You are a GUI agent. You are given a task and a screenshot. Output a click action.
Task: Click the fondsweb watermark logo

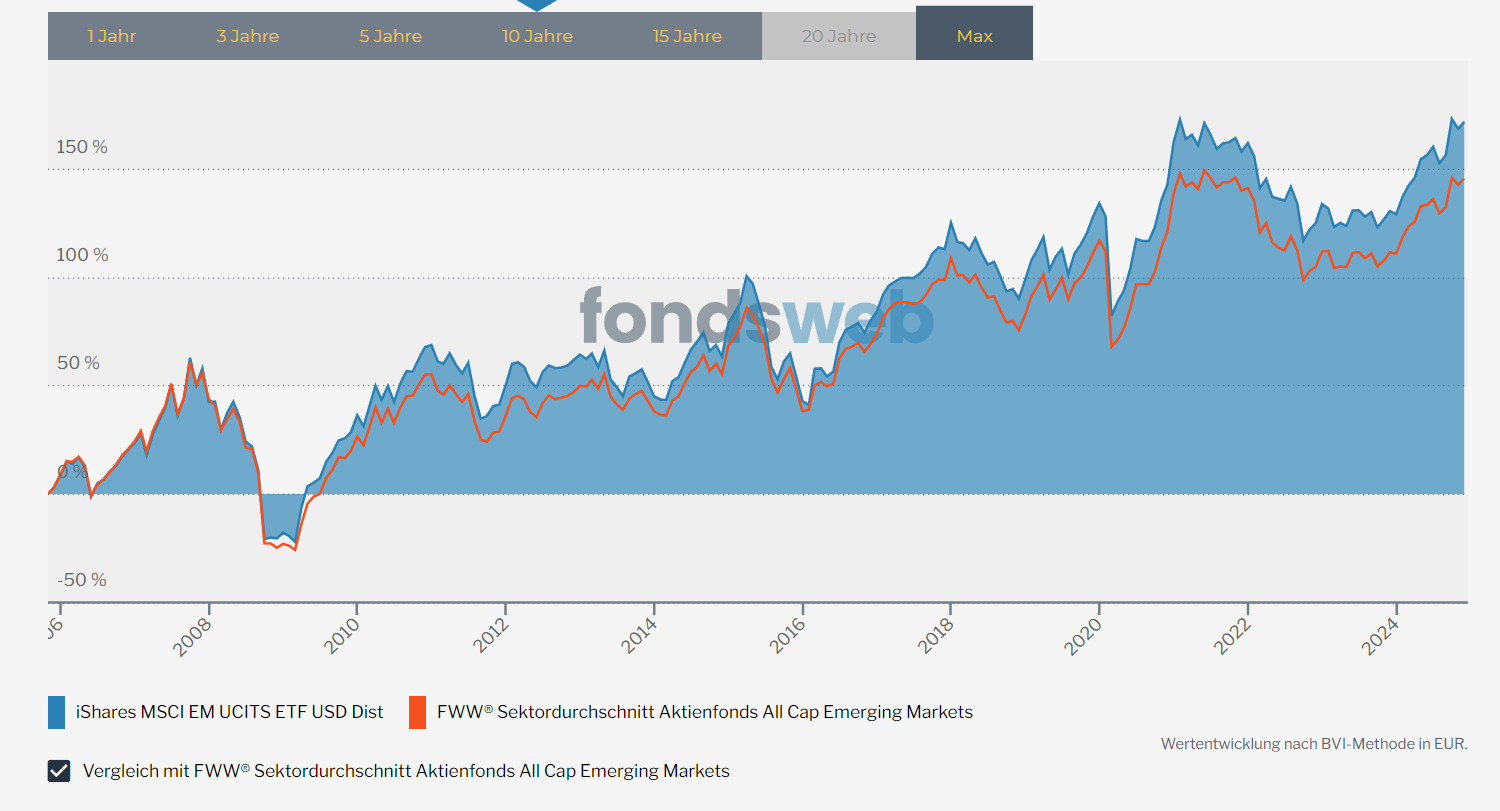[756, 317]
